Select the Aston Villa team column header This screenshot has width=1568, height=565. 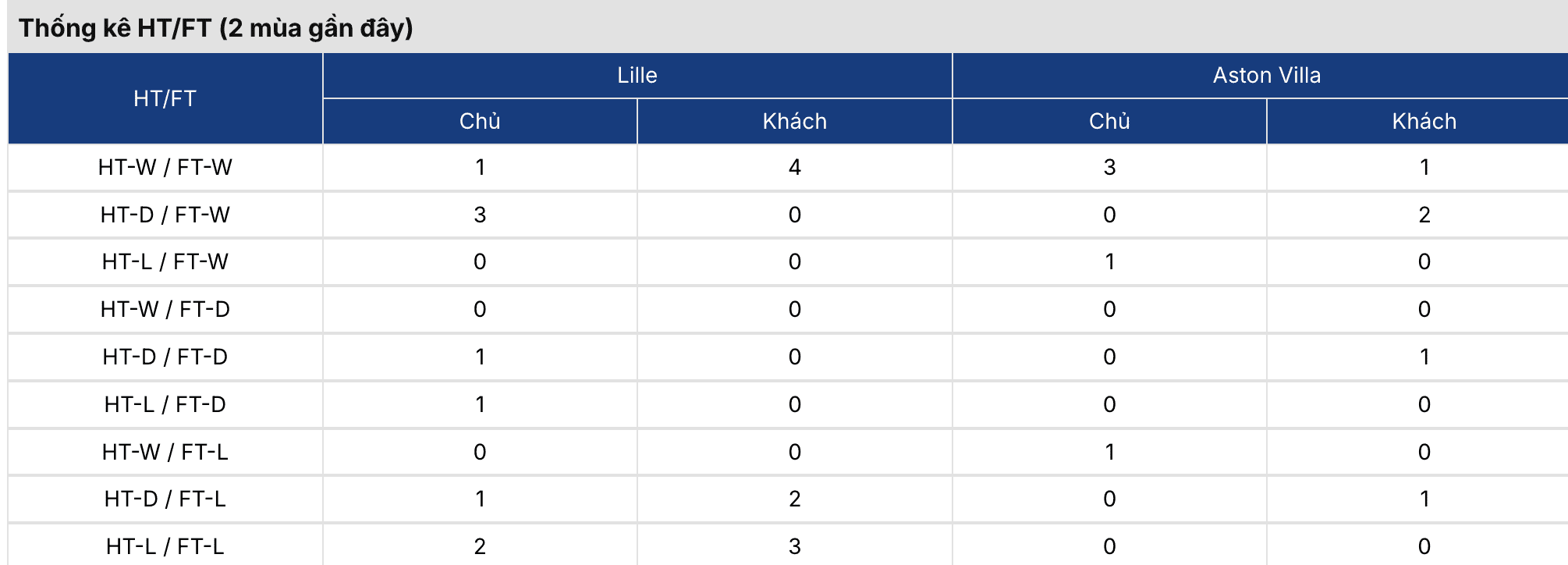click(1266, 76)
